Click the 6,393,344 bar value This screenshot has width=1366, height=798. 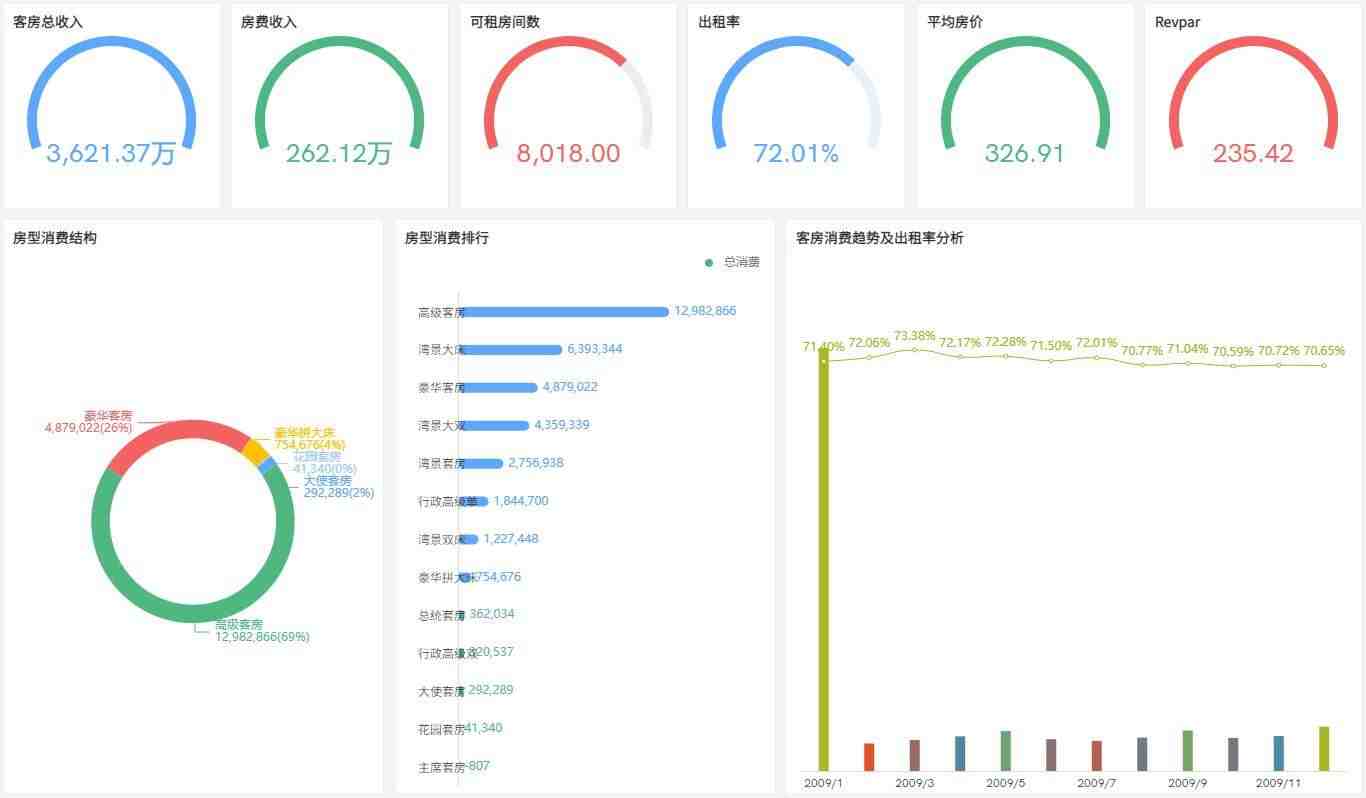pos(595,349)
